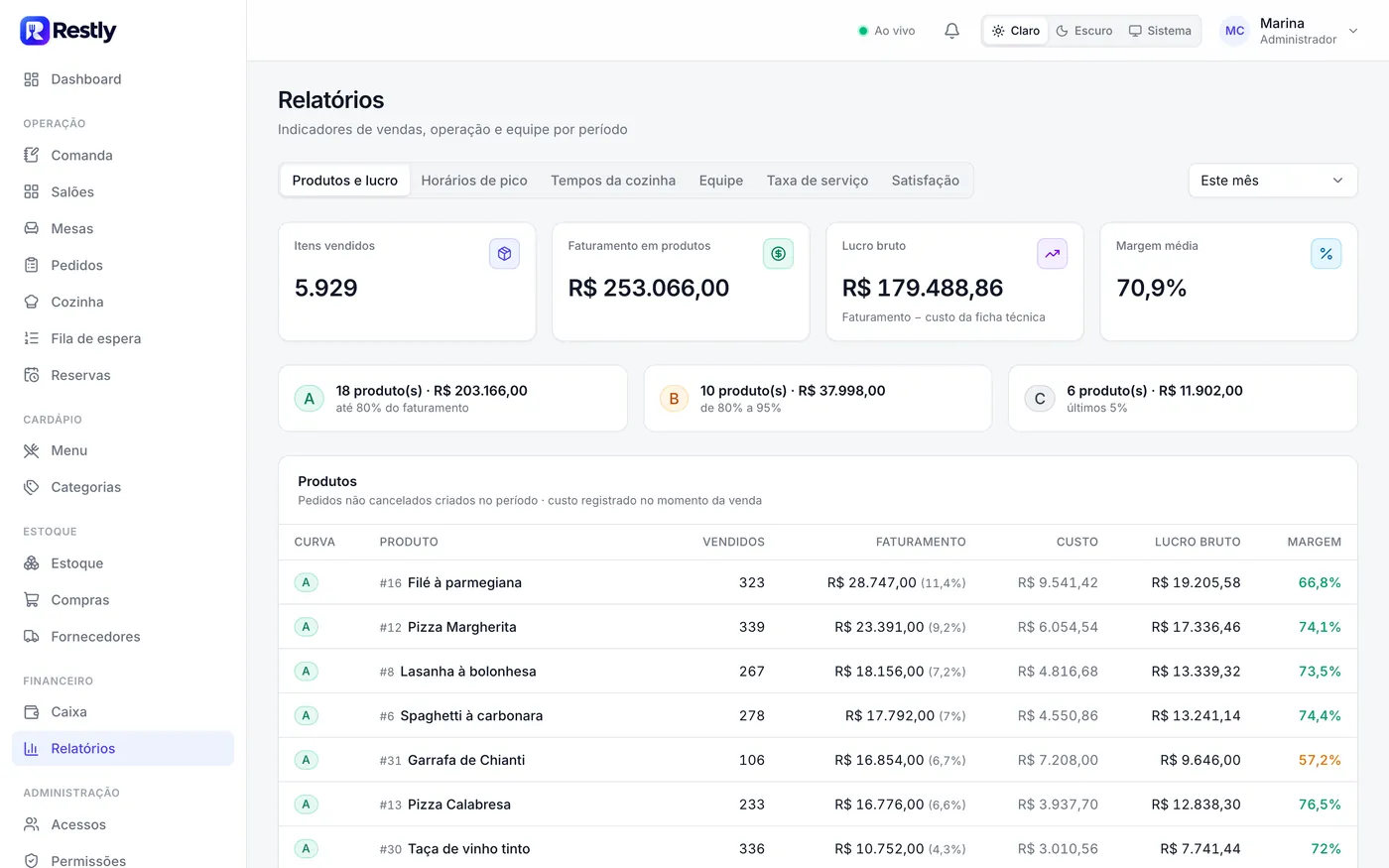Click Spaghetti à carbonara product name
The height and width of the screenshot is (868, 1389).
point(471,716)
